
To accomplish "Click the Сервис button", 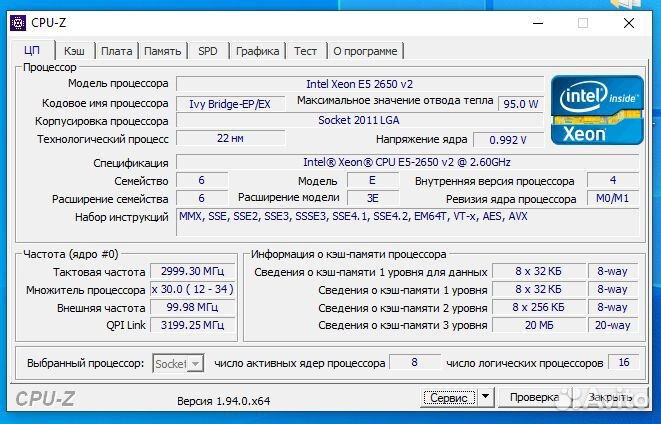I will [x=449, y=397].
